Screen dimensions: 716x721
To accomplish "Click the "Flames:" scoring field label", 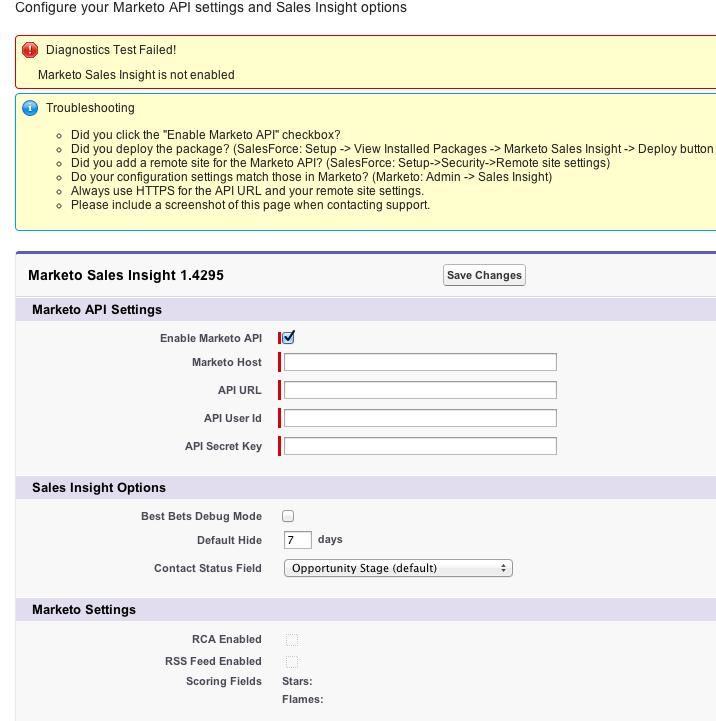I will [303, 699].
